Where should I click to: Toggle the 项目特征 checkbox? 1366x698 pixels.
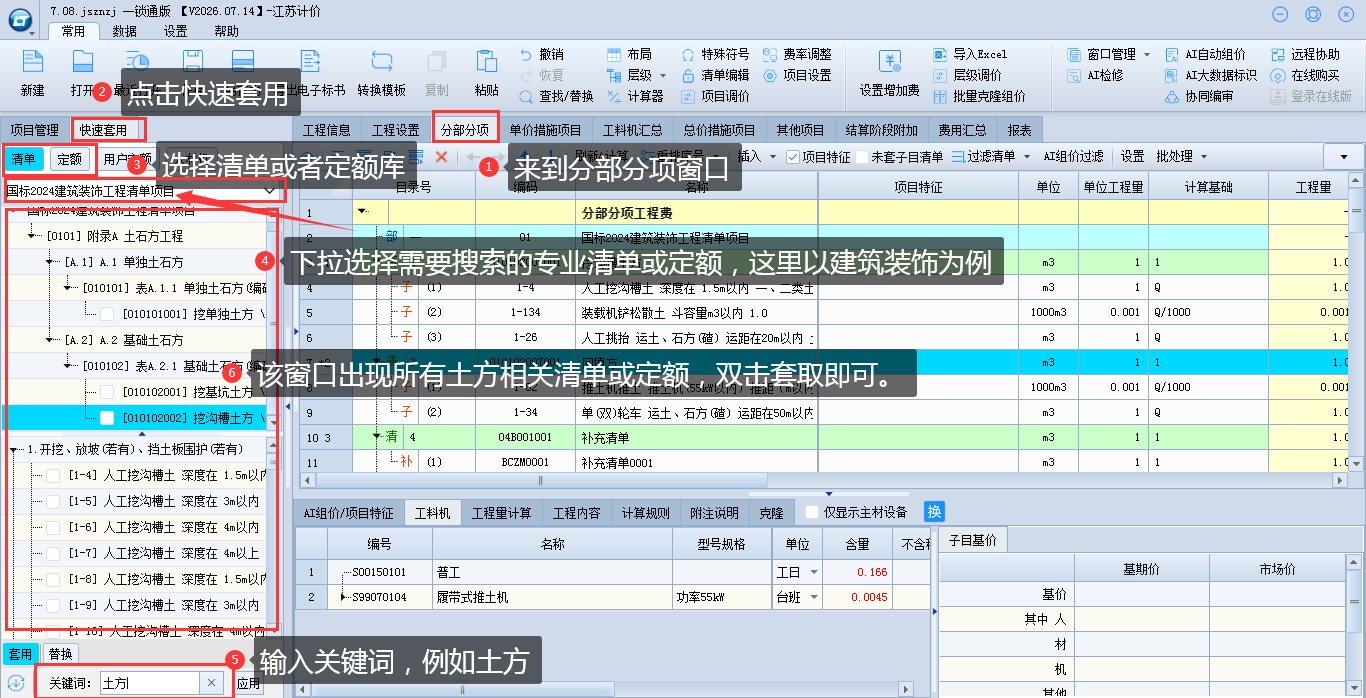793,157
